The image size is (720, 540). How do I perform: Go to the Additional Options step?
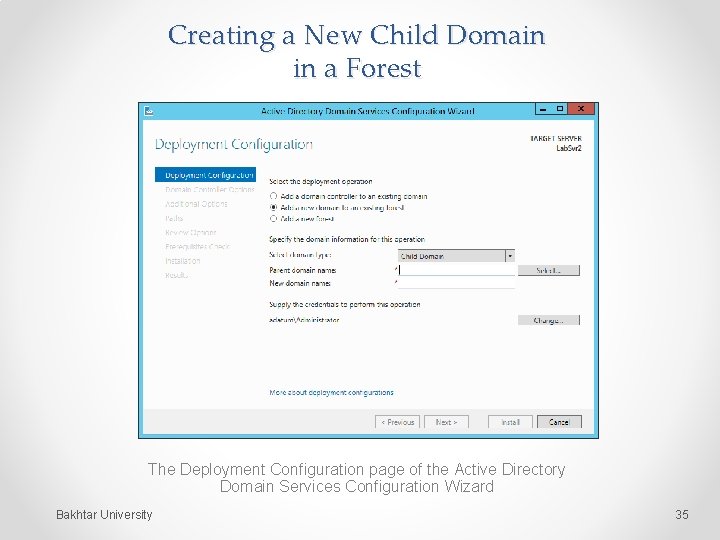click(197, 204)
